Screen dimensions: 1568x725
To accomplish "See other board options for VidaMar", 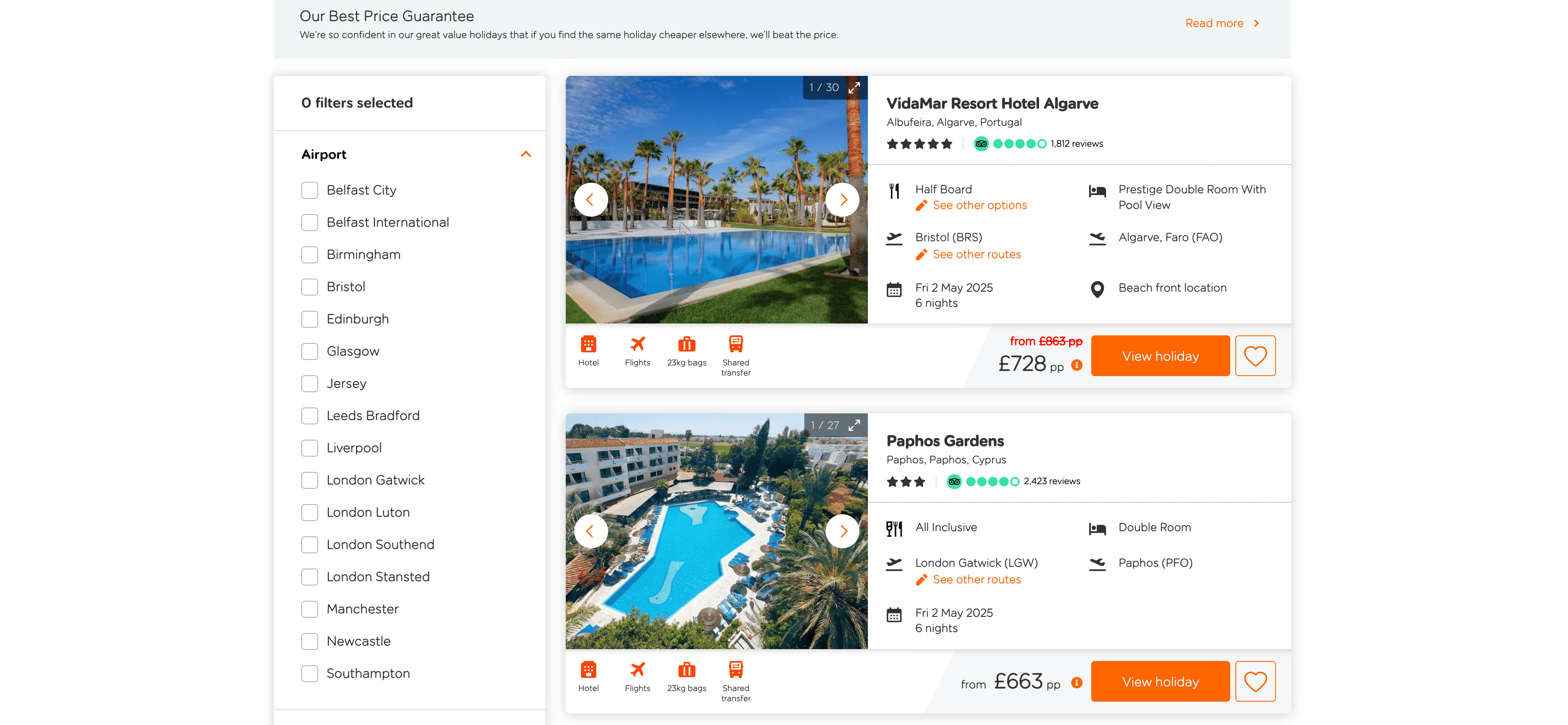I will 979,206.
